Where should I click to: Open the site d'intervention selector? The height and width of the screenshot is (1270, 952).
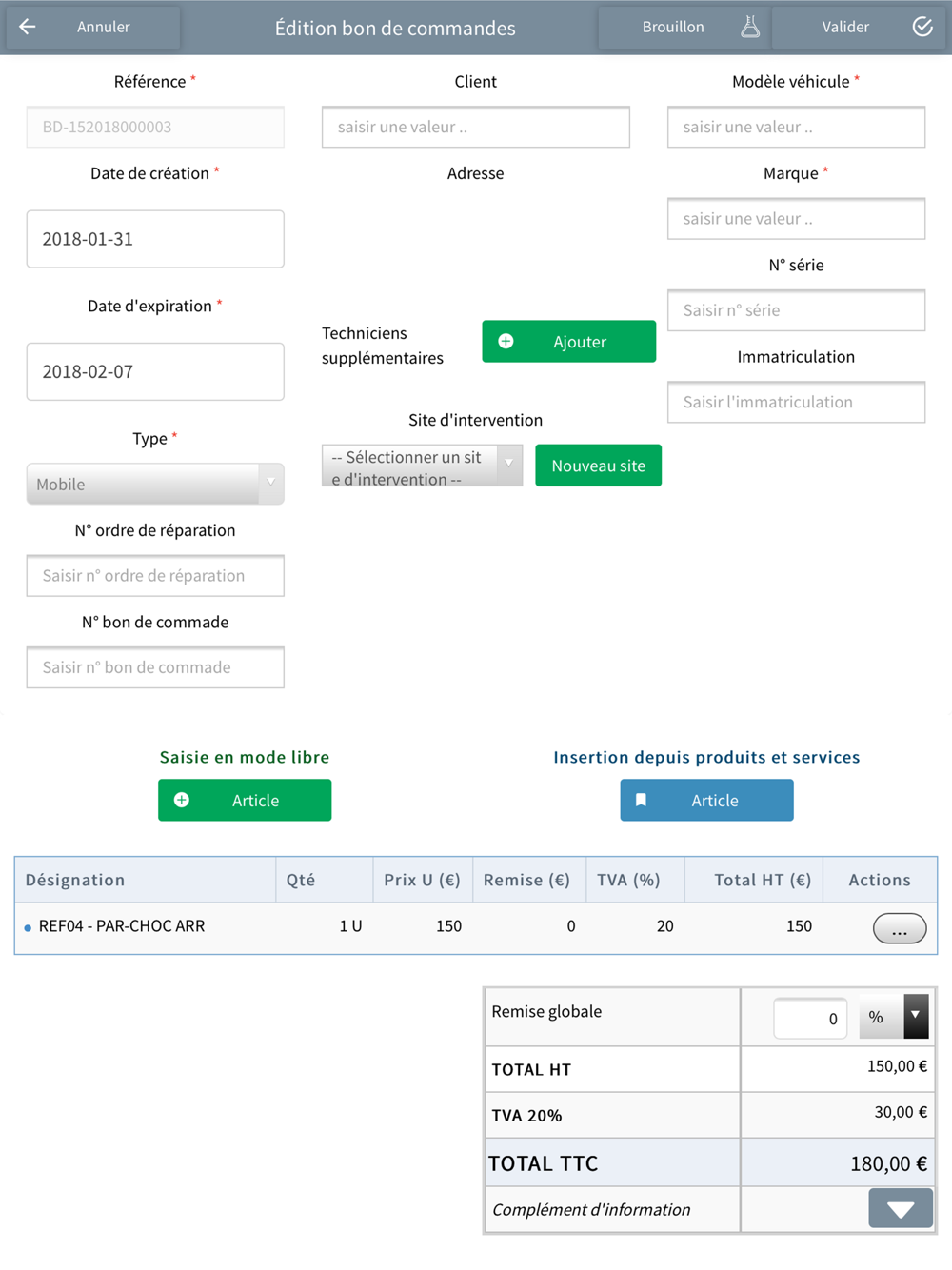click(x=422, y=466)
